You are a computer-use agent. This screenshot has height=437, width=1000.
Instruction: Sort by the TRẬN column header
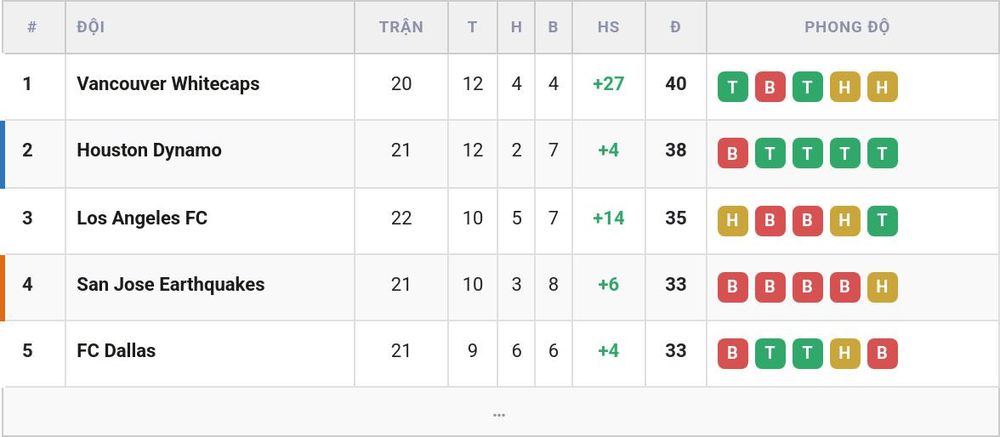401,27
